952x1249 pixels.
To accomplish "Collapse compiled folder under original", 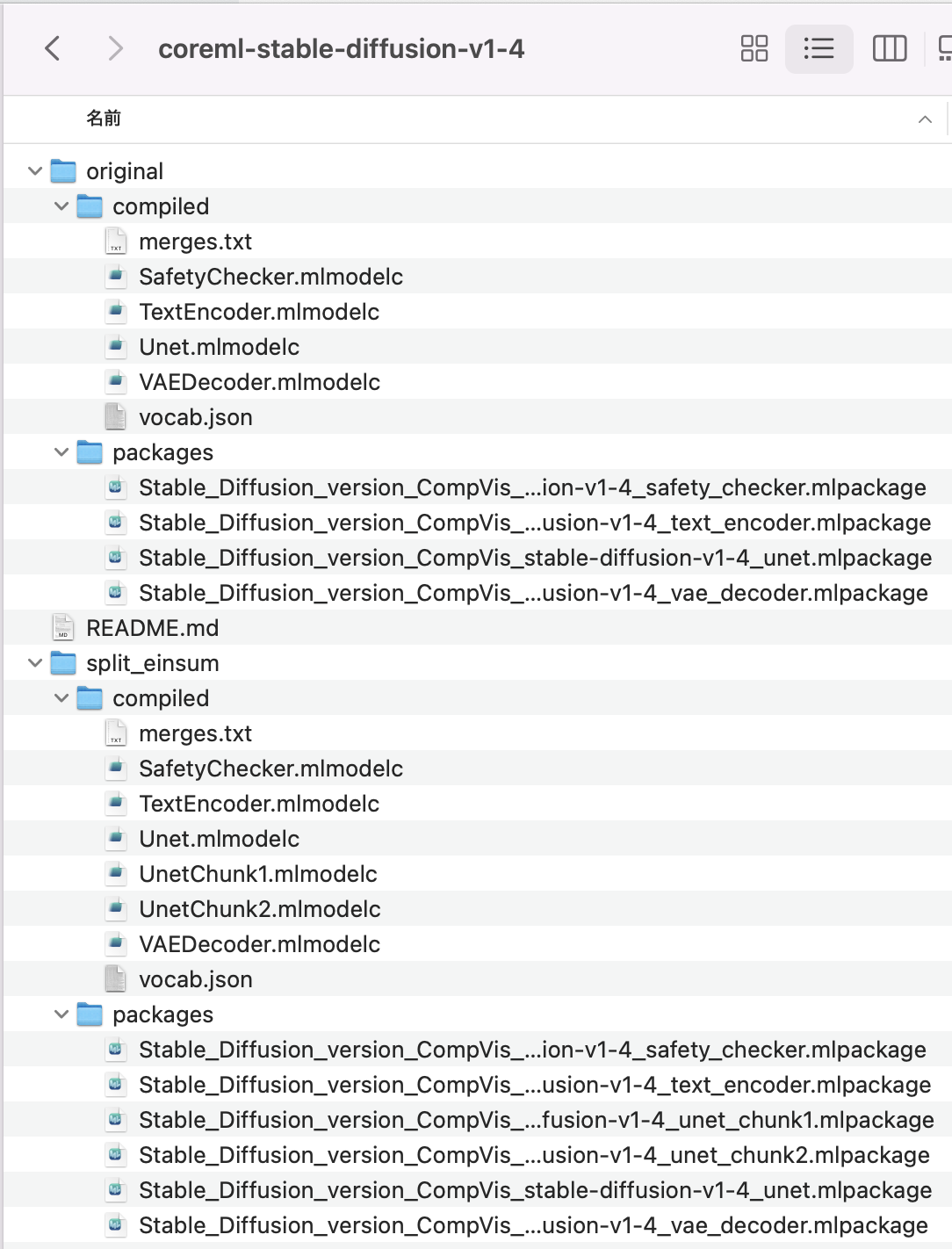I will [61, 206].
